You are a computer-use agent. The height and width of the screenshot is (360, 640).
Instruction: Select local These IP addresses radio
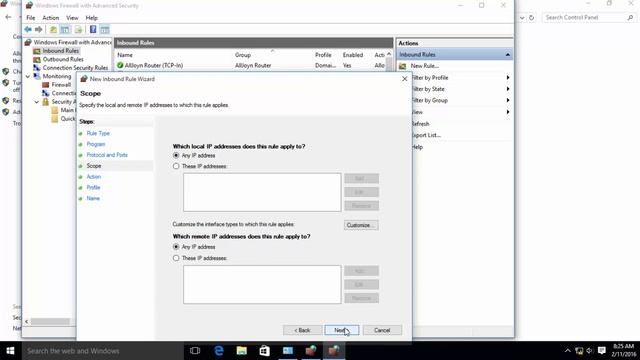(x=176, y=166)
